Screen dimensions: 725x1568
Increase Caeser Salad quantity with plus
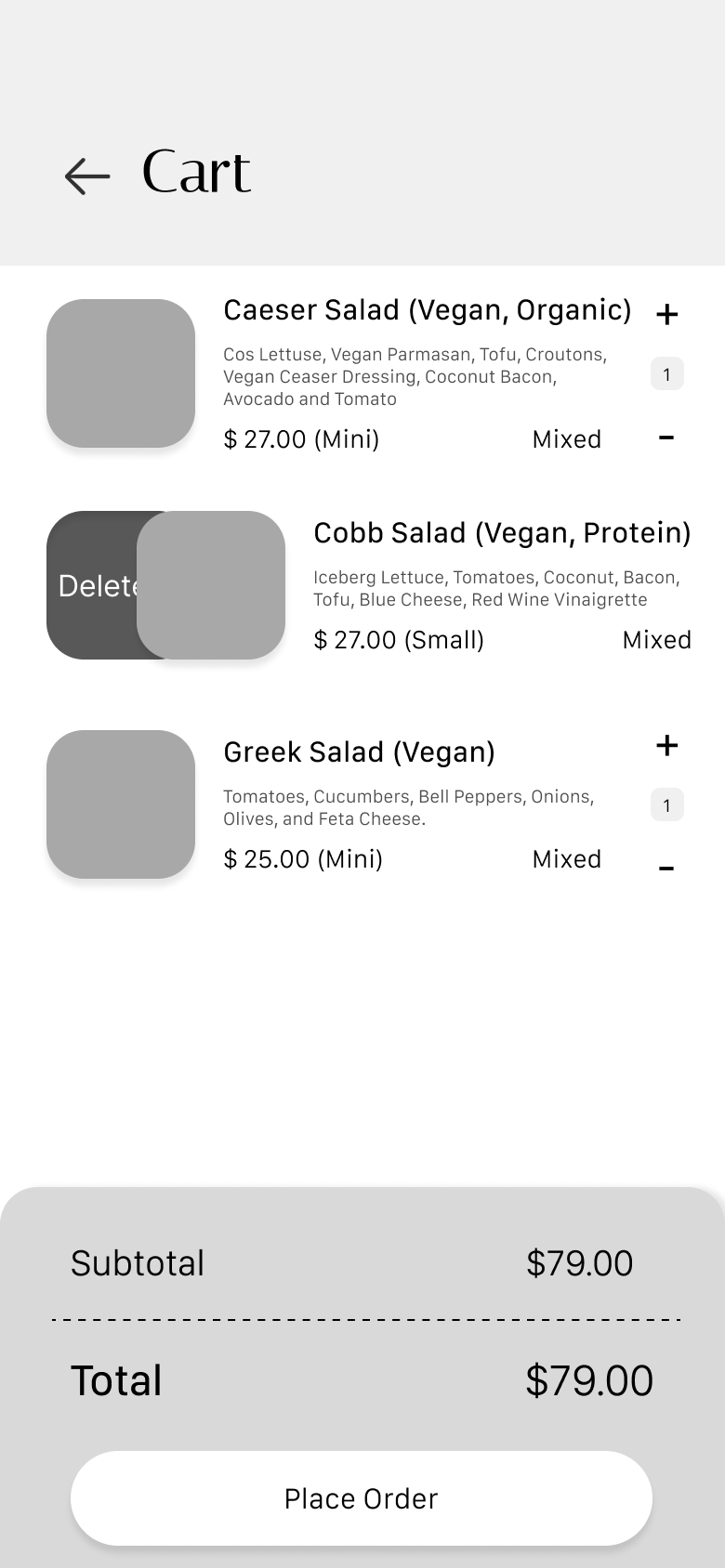(666, 314)
